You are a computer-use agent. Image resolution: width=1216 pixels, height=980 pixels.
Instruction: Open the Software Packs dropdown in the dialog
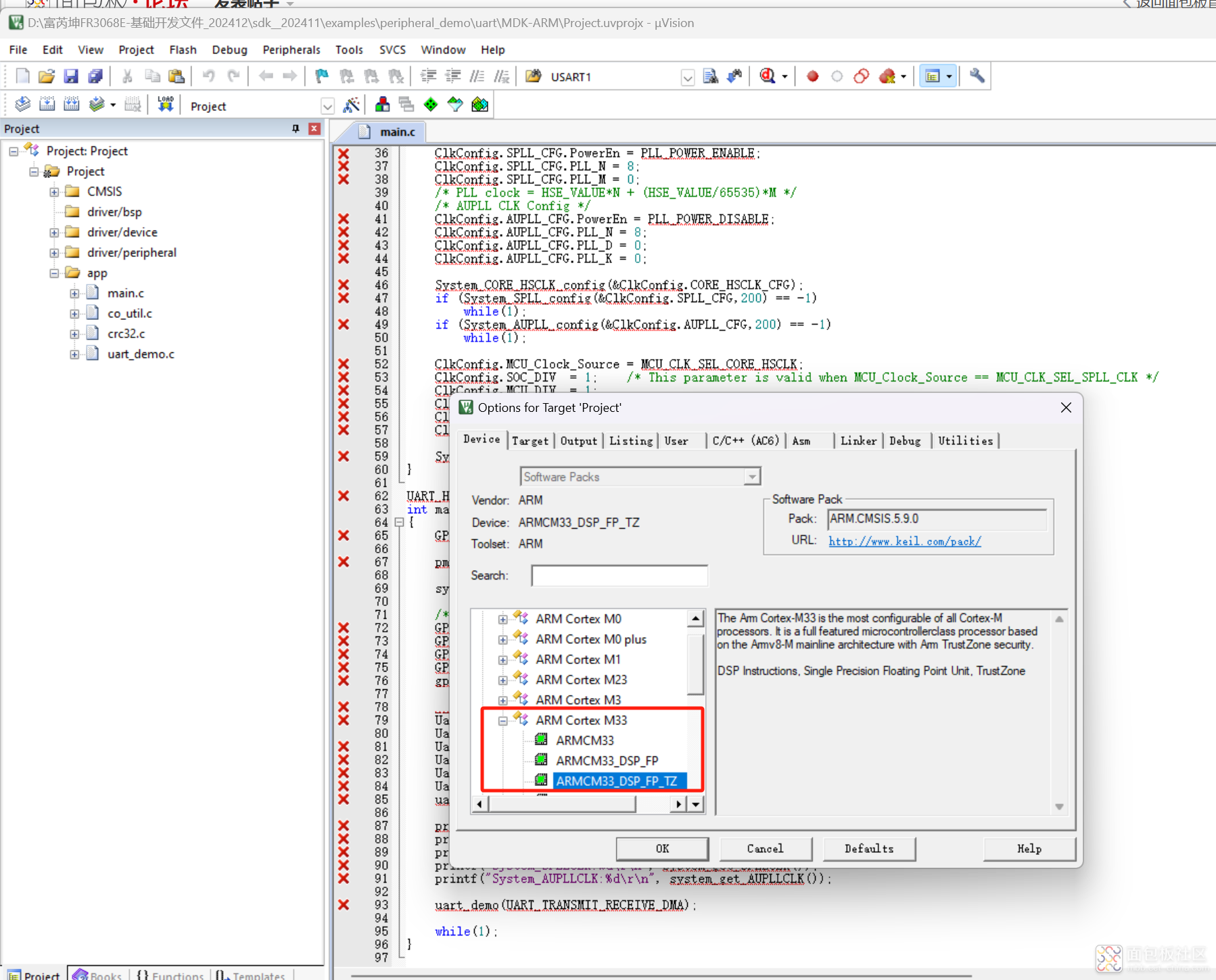pyautogui.click(x=752, y=477)
